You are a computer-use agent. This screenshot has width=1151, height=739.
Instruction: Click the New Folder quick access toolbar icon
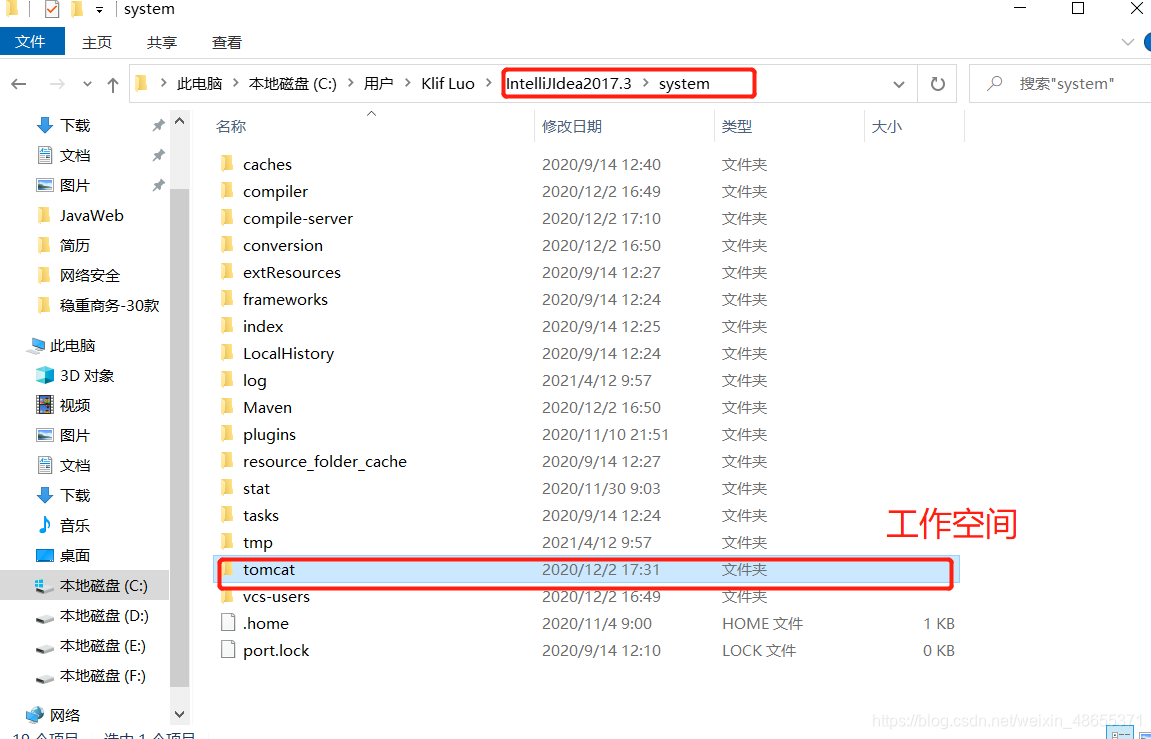[75, 9]
